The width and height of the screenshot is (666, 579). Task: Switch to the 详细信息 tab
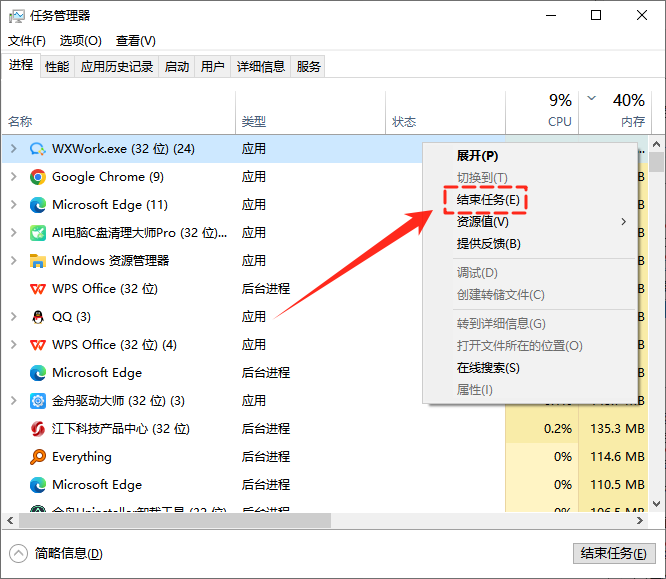coord(260,67)
